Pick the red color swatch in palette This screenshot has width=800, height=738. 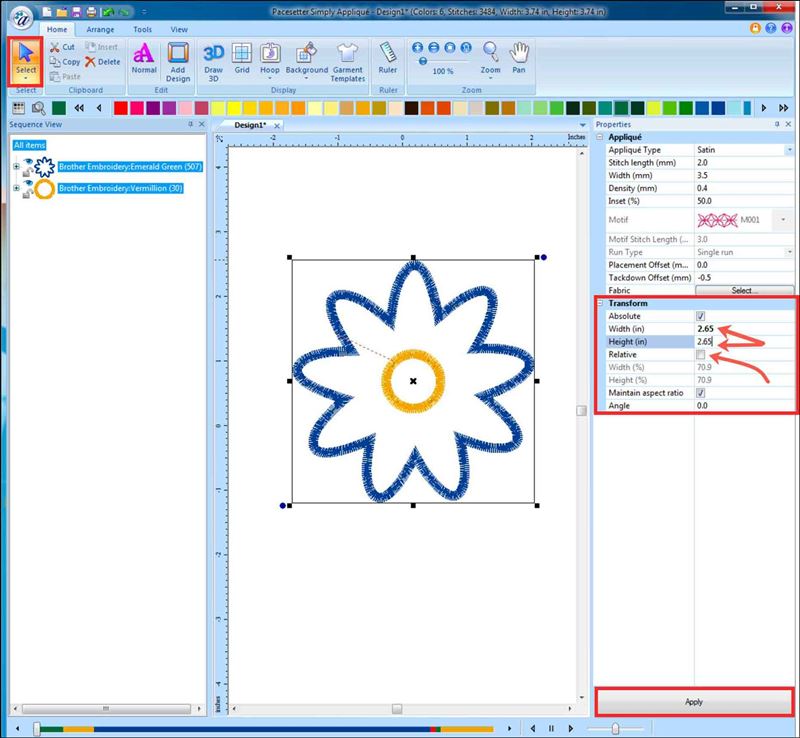point(122,107)
